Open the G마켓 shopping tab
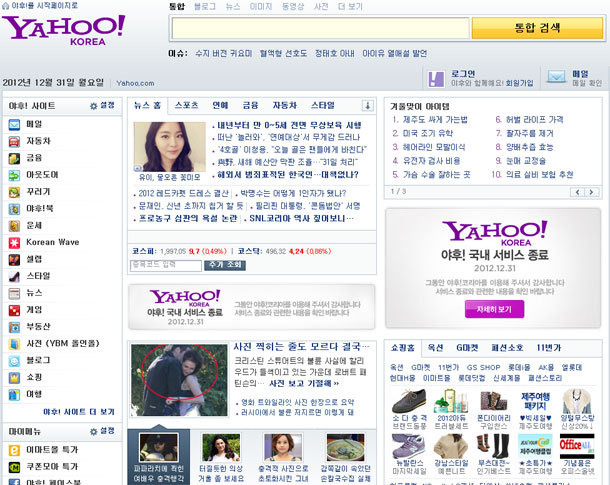610x485 pixels. coord(467,348)
